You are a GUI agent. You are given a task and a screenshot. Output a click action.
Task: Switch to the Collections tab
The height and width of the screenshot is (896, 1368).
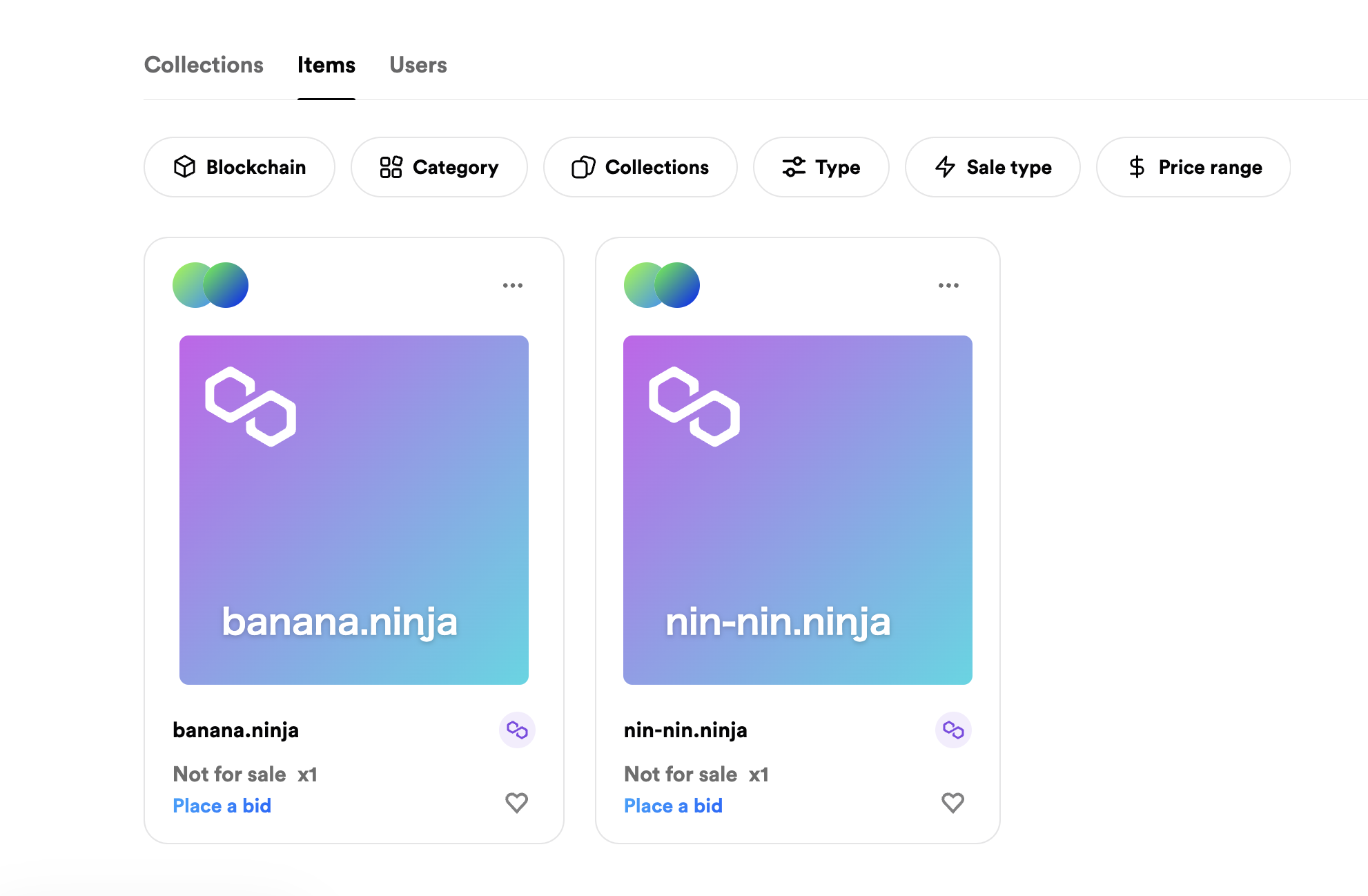click(x=204, y=65)
